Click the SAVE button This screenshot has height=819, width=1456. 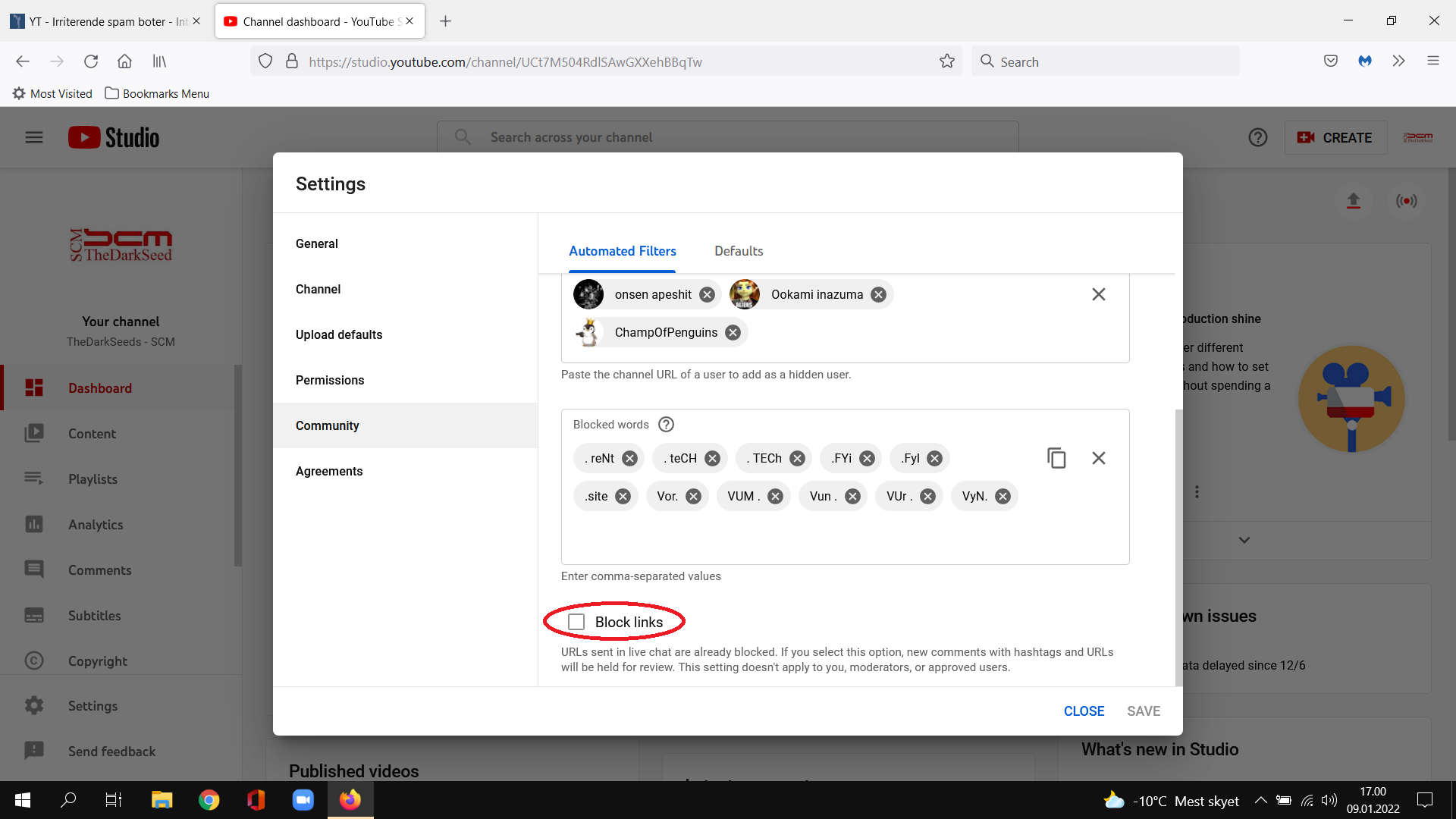1144,711
